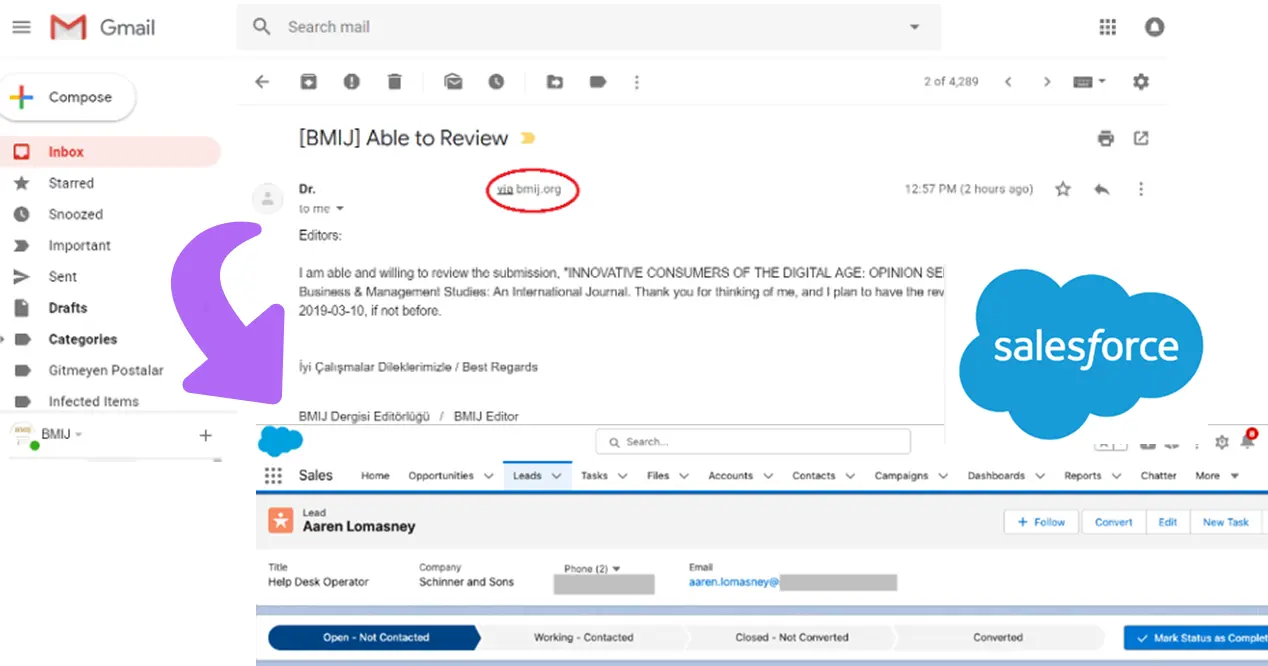This screenshot has width=1268, height=666.
Task: Open the Campaigns tab dropdown chevron
Action: [x=942, y=476]
